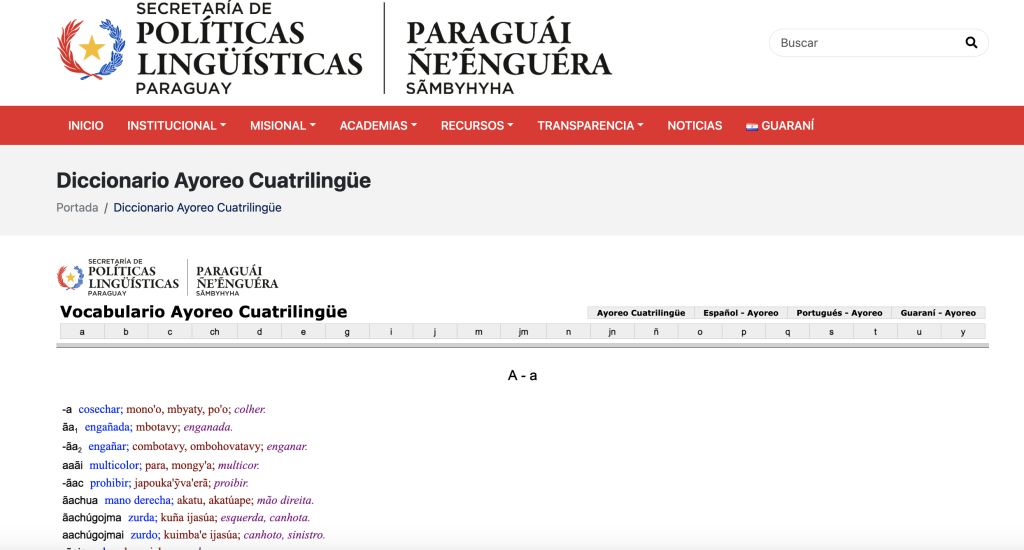Click the entry word 'multicolor'

(x=115, y=466)
